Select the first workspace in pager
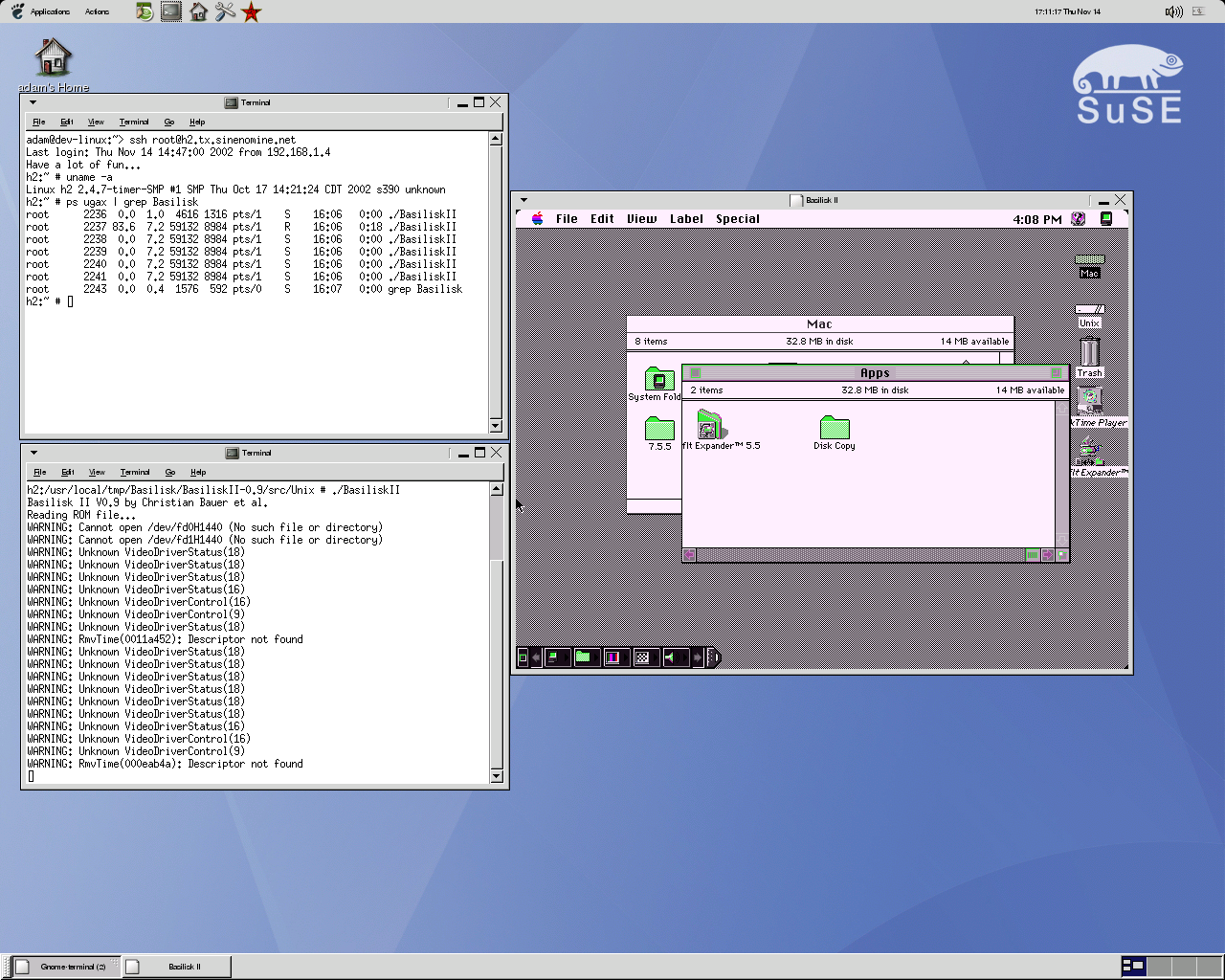 coord(1133,967)
